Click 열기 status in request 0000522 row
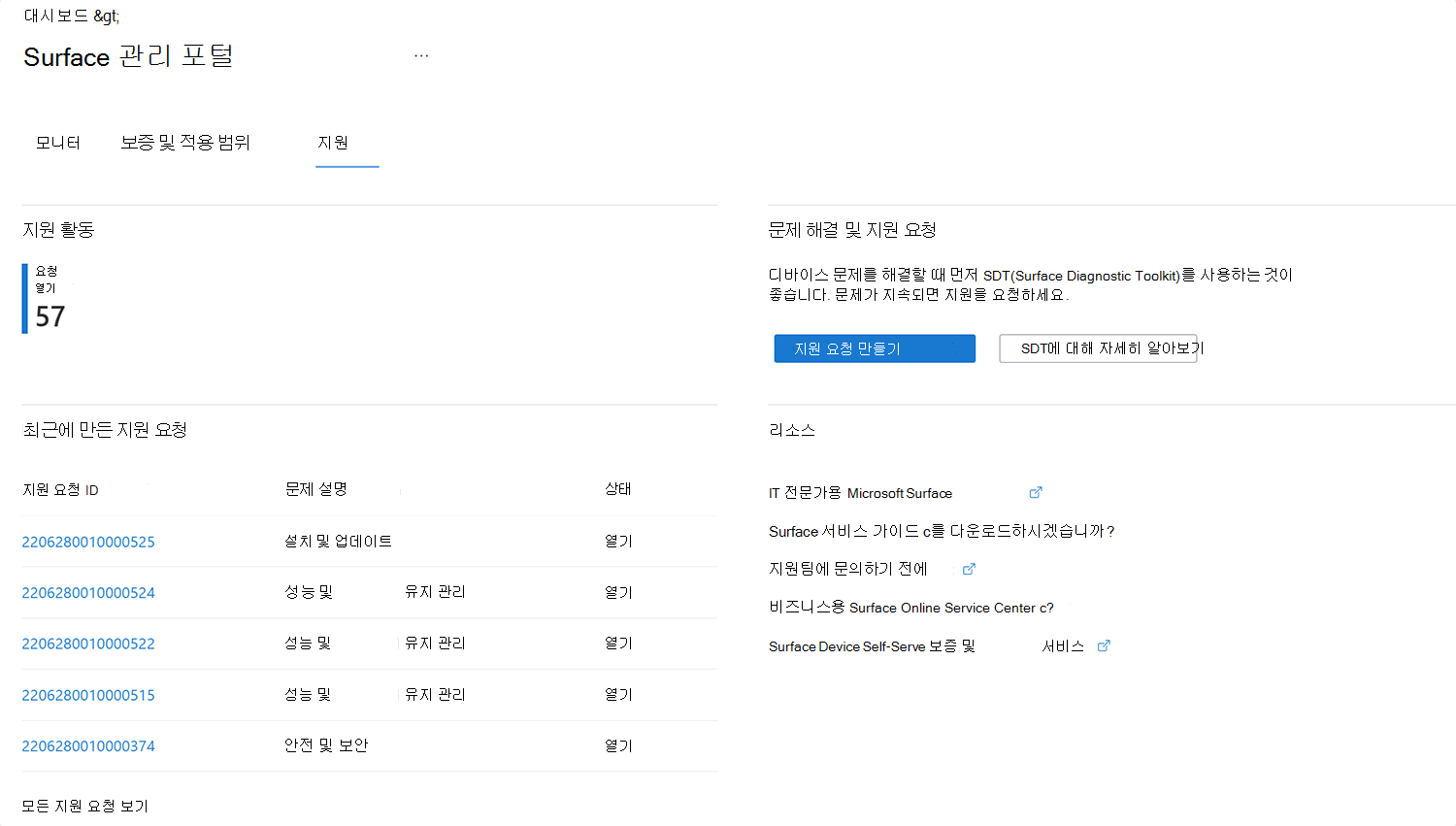Screen dimensions: 1456x826 click(618, 644)
